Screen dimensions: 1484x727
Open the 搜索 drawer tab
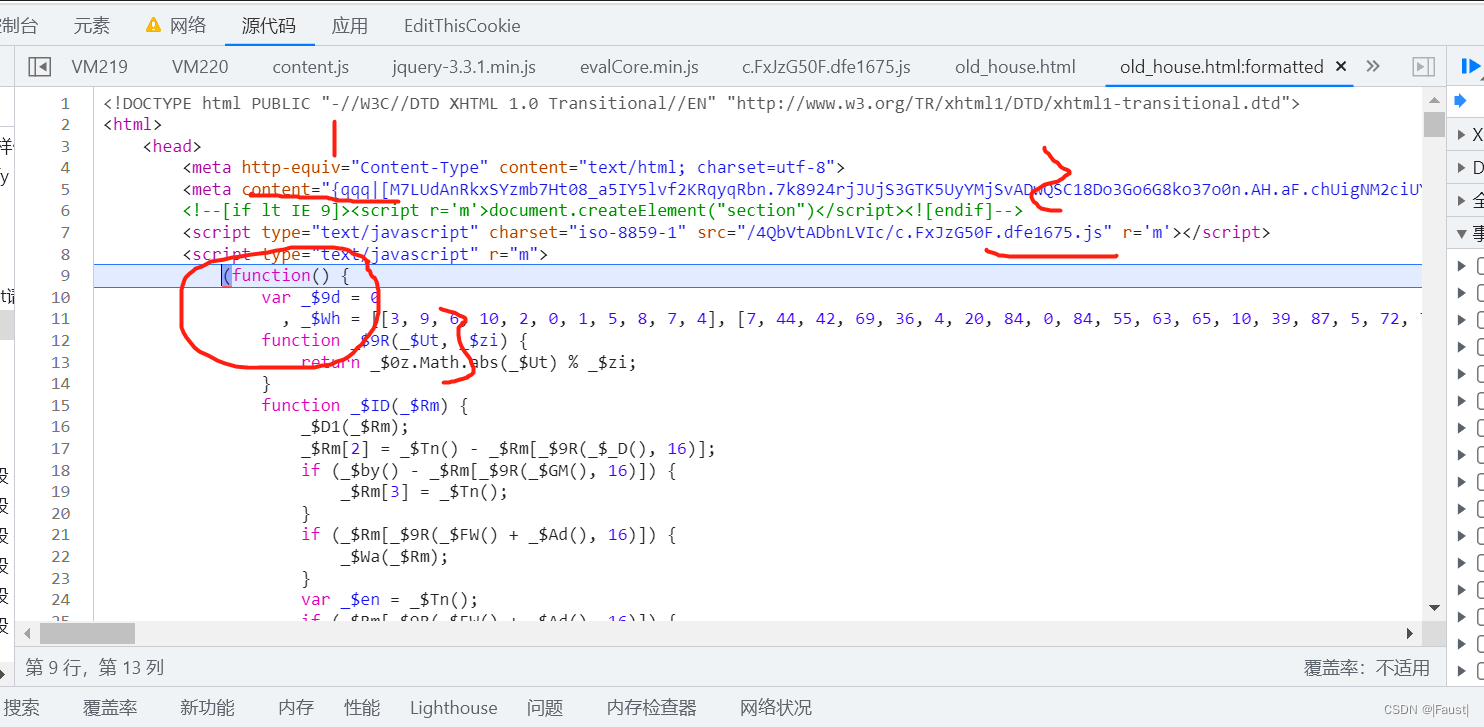(x=22, y=708)
